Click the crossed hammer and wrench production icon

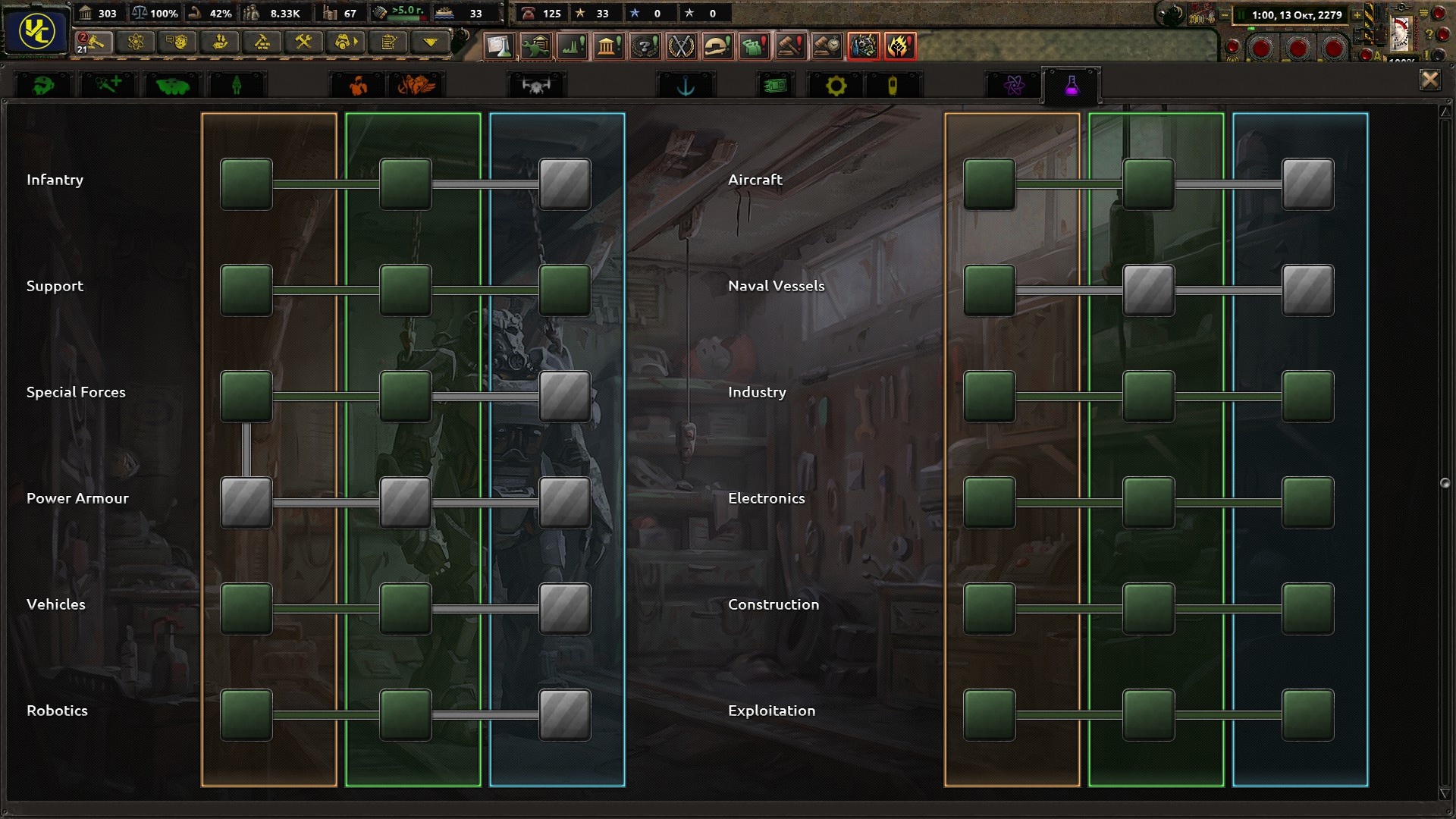click(x=303, y=42)
